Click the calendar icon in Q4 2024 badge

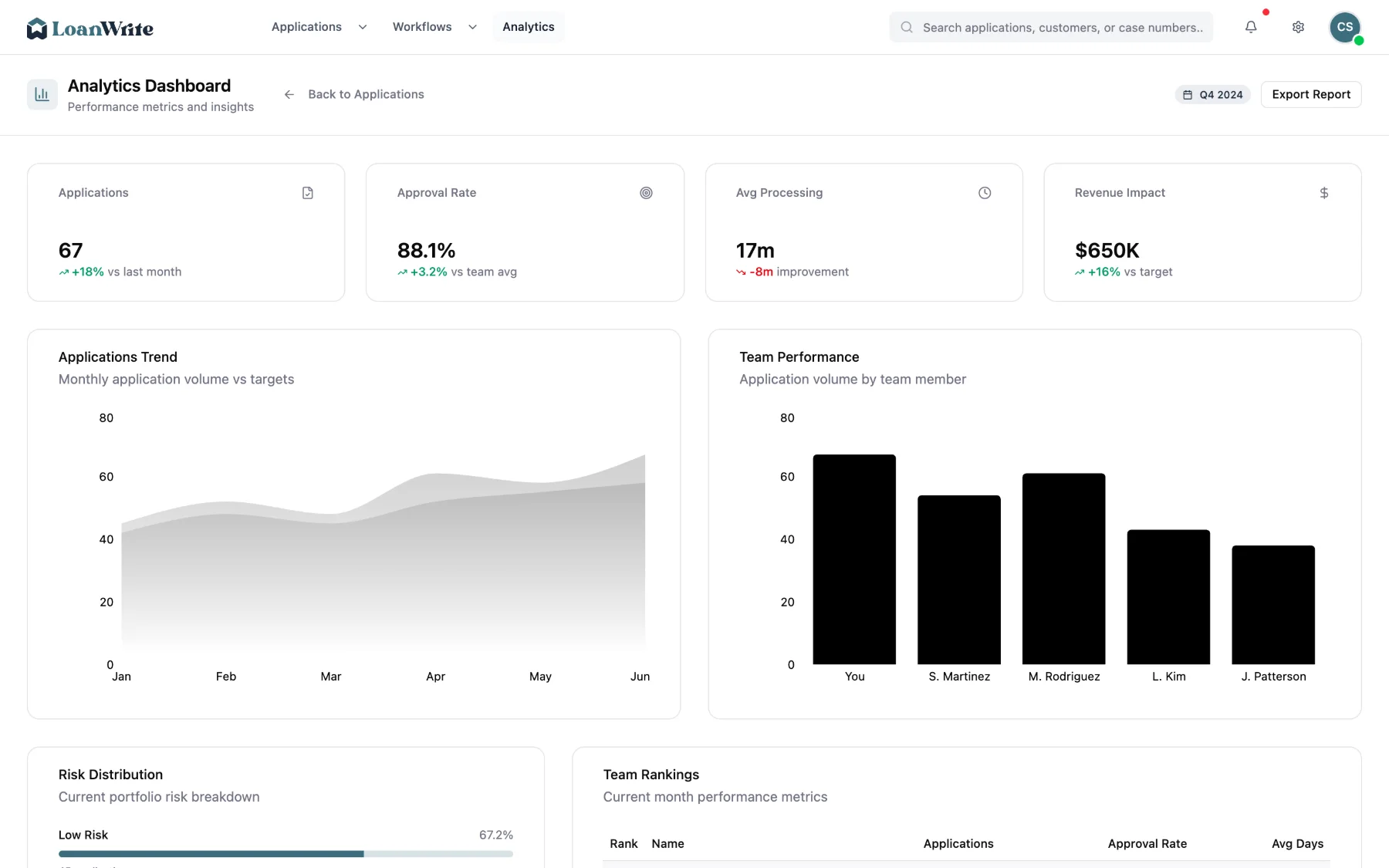[1188, 95]
